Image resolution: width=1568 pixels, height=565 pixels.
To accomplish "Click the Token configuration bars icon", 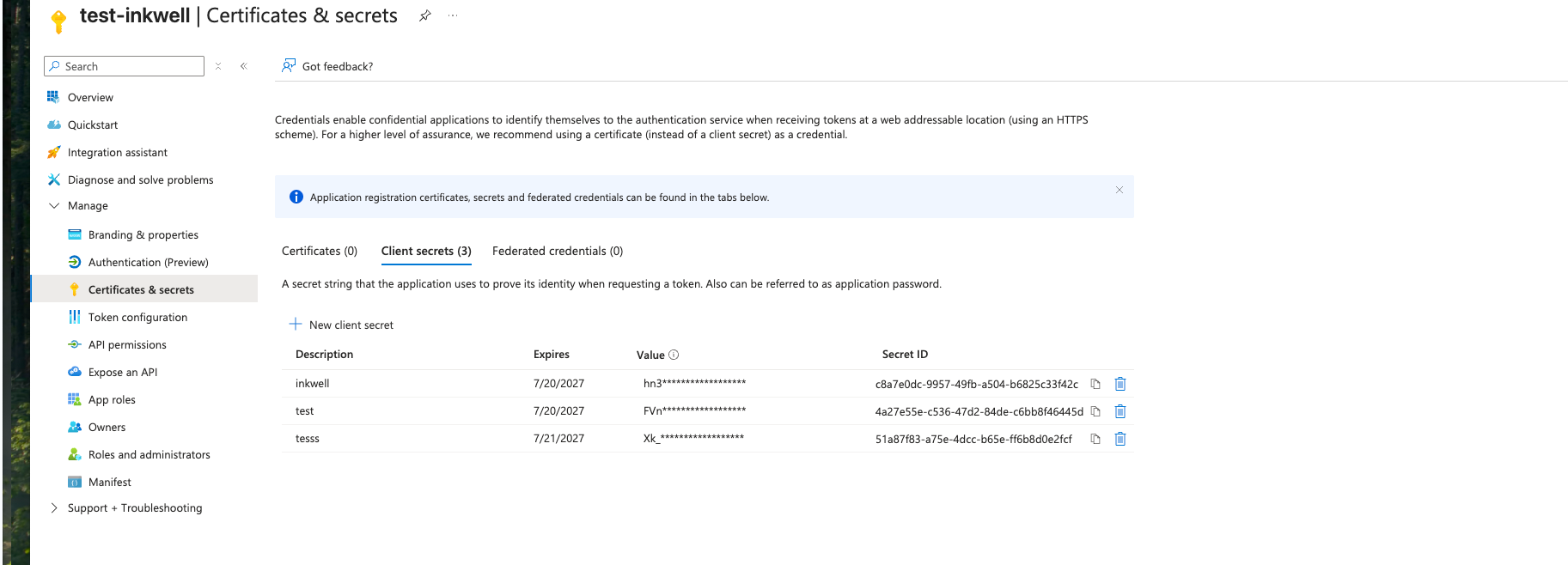I will 75,317.
